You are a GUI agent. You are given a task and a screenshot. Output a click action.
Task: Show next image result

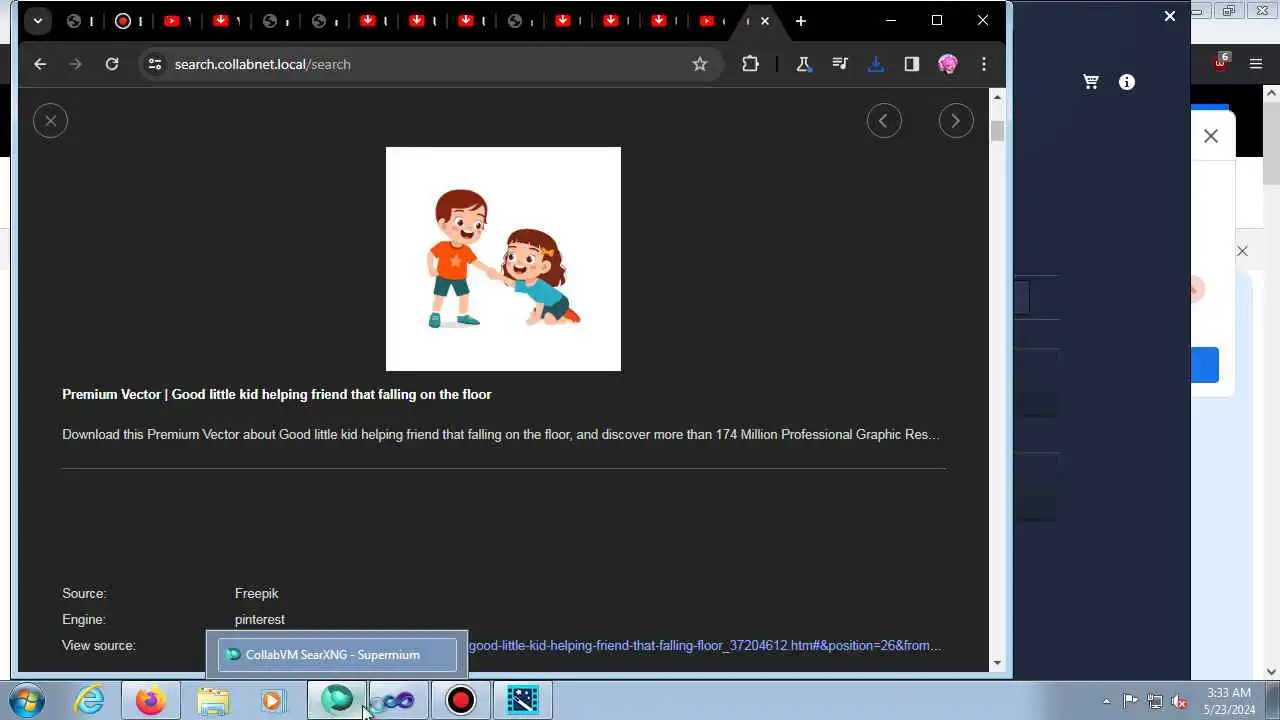point(956,121)
